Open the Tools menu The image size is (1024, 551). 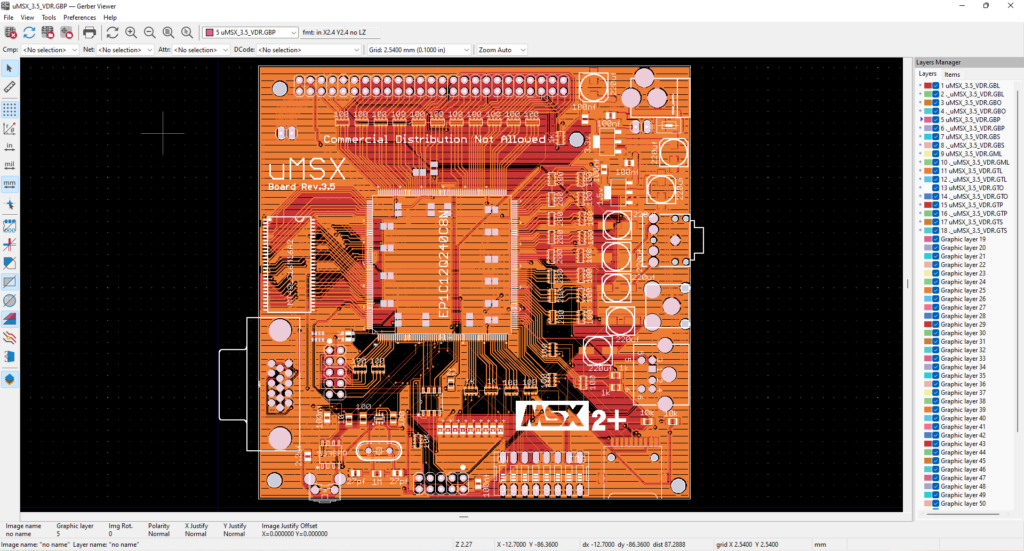[48, 18]
